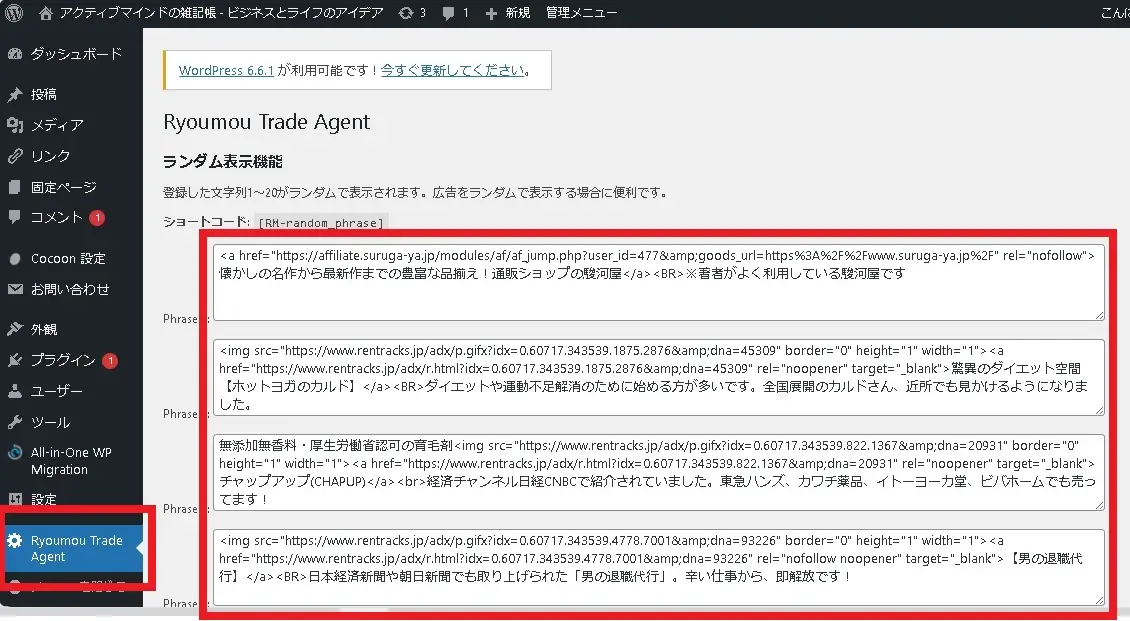
Task: Click the 外観 brush icon
Action: pos(14,329)
